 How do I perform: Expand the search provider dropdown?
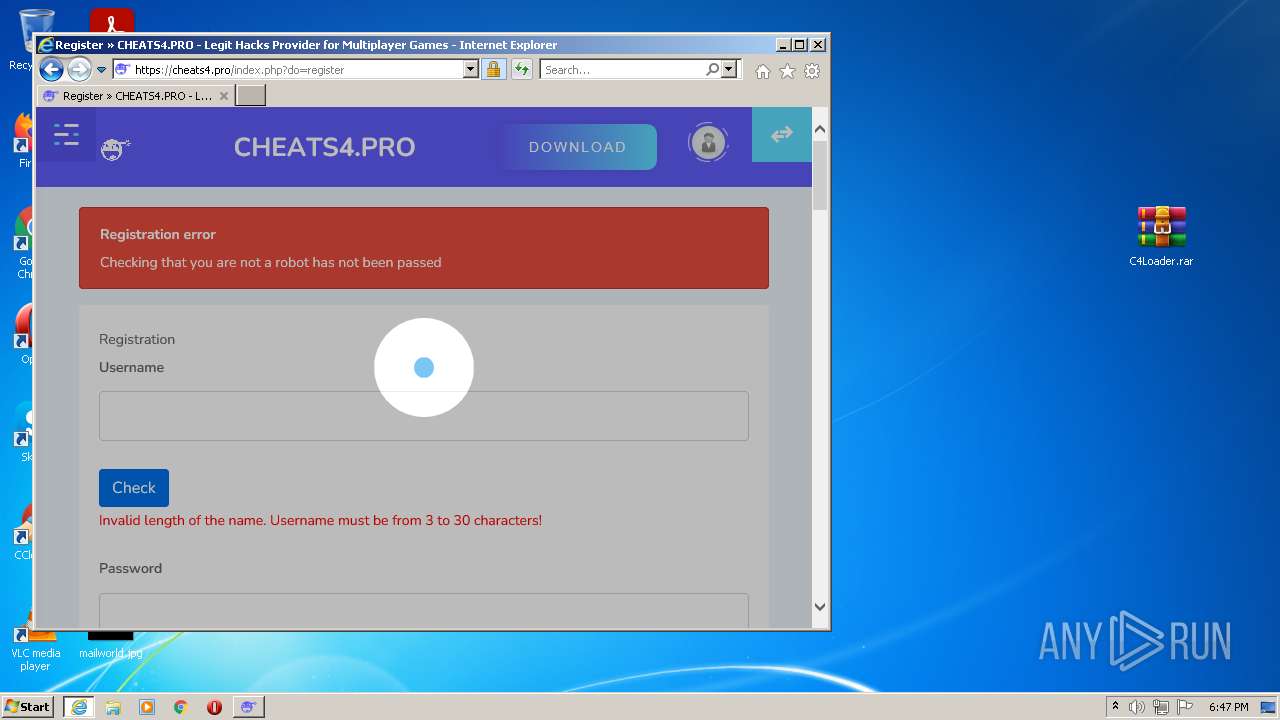[729, 70]
